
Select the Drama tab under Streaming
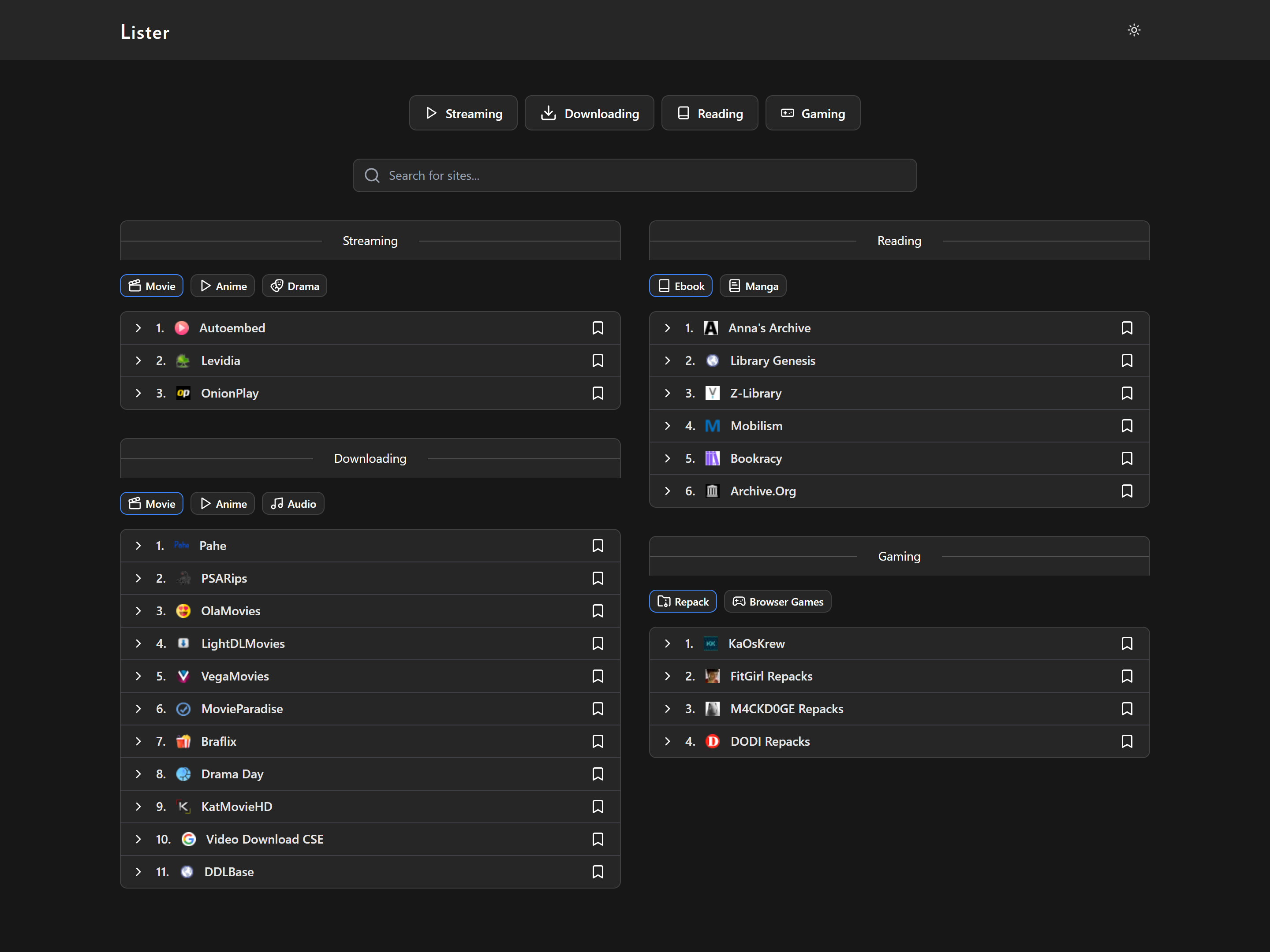point(295,286)
